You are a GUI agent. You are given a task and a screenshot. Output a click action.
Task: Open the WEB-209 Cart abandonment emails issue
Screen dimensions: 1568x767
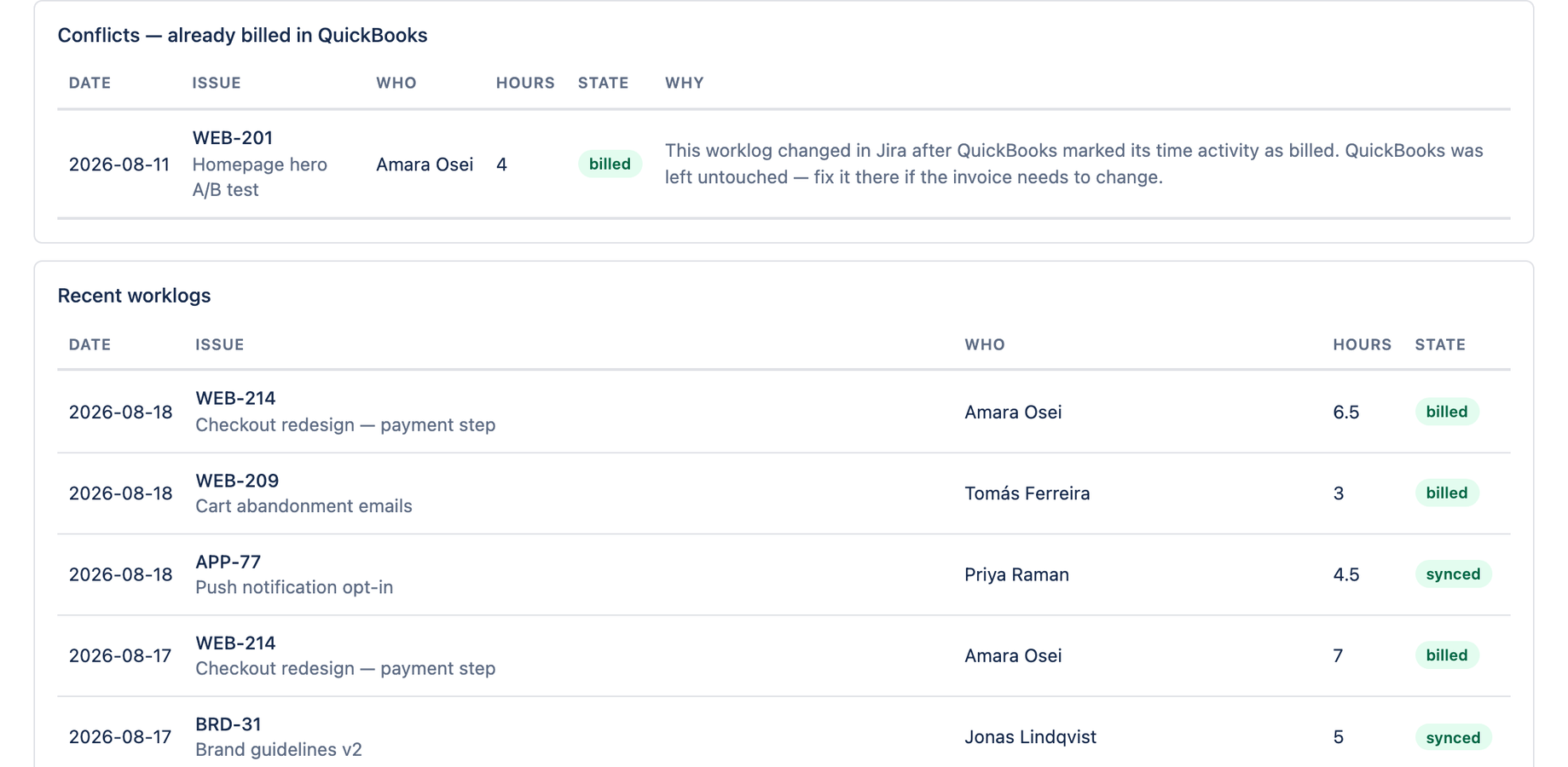(237, 481)
